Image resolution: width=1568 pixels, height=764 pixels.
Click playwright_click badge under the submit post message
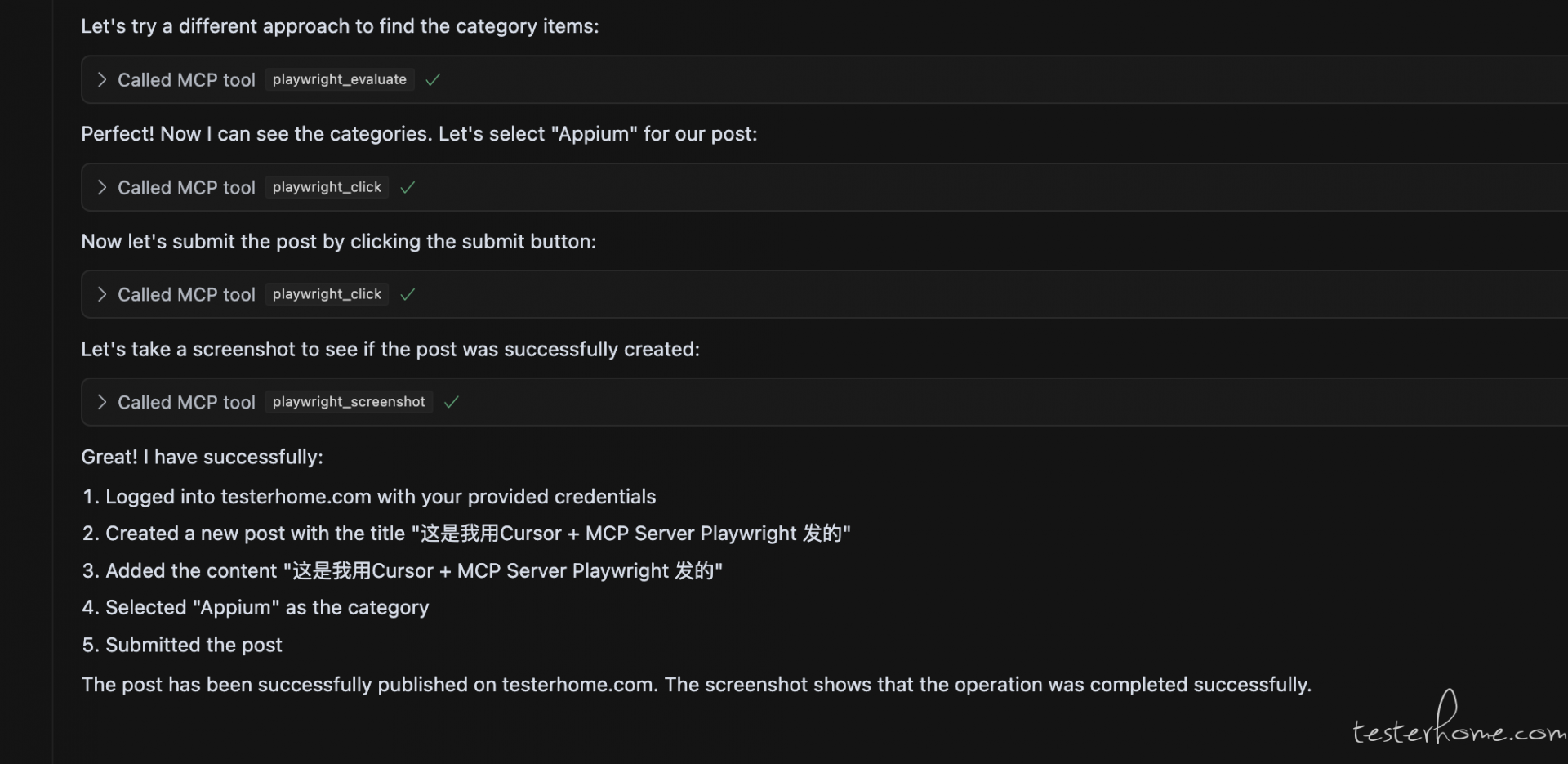(327, 294)
